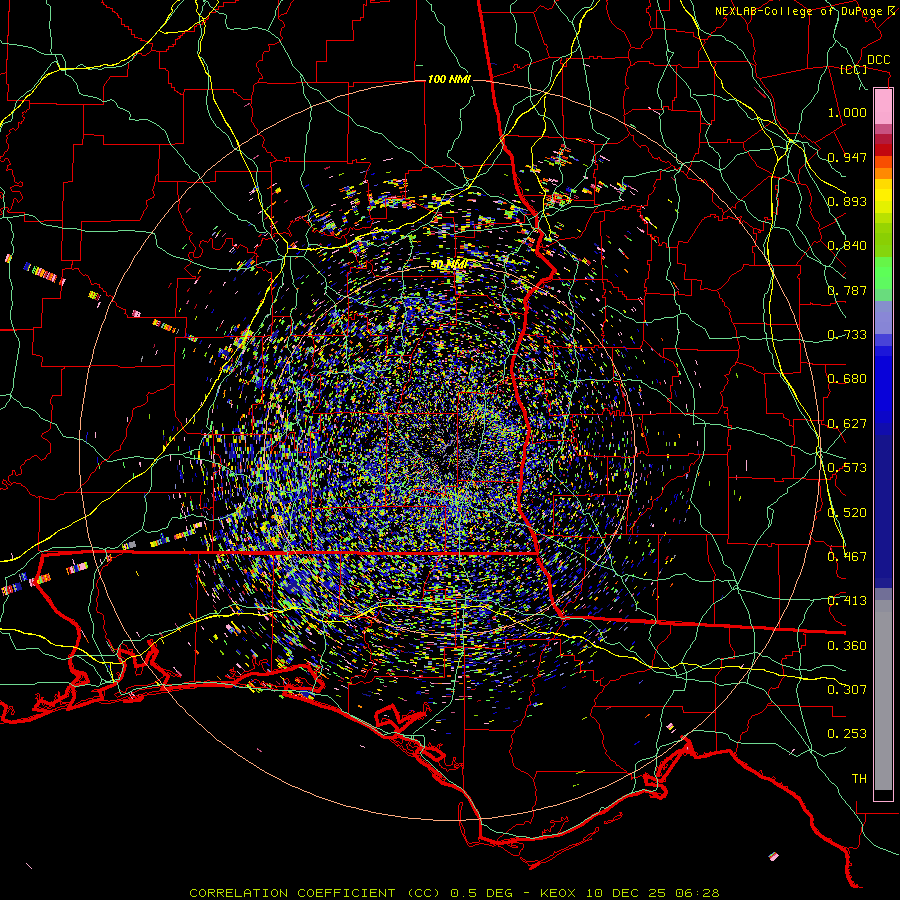Image resolution: width=900 pixels, height=900 pixels.
Task: Click the 50 NMI range ring label
Action: pos(449,265)
